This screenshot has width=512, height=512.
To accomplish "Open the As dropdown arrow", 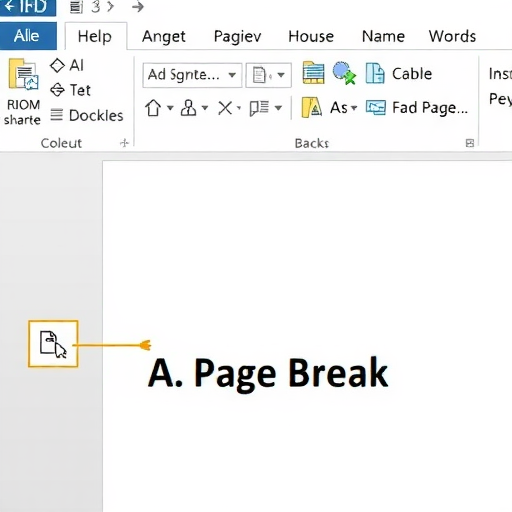I will tap(354, 108).
